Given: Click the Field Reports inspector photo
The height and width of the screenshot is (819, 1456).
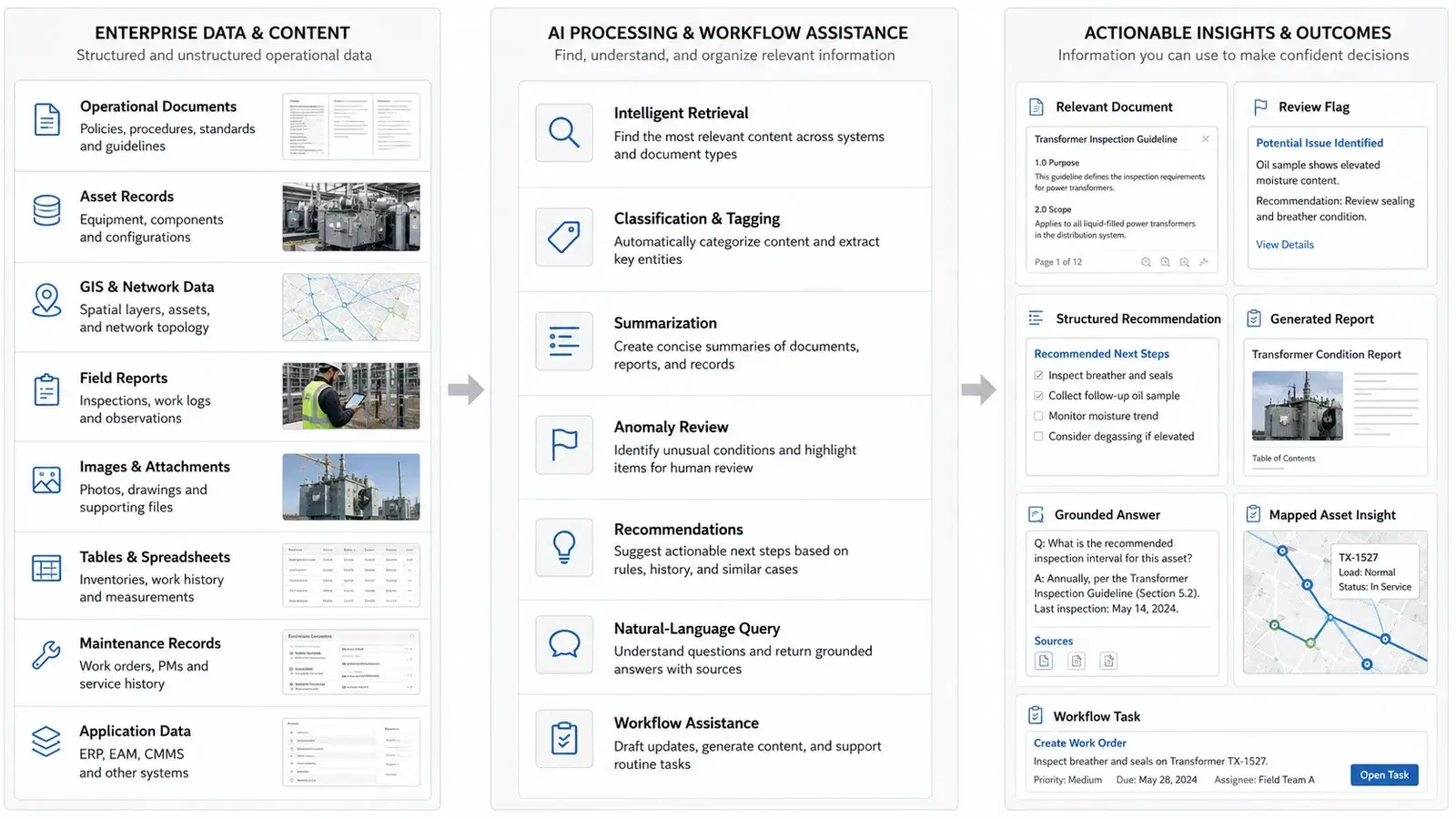Looking at the screenshot, I should pyautogui.click(x=351, y=396).
